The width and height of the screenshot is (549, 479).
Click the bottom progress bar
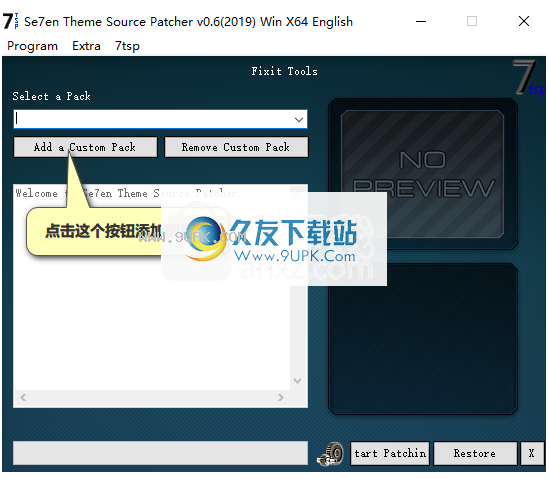click(x=160, y=453)
